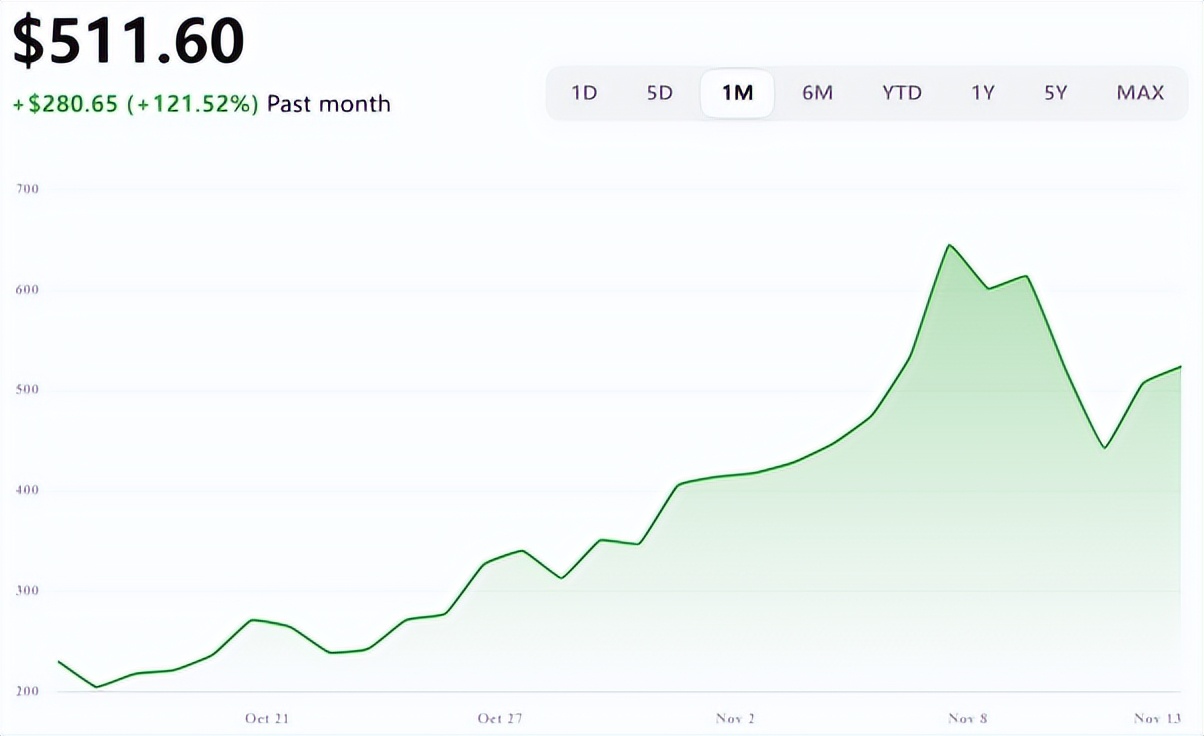Click the Oct 27 date label
Viewport: 1204px width, 736px height.
[500, 718]
